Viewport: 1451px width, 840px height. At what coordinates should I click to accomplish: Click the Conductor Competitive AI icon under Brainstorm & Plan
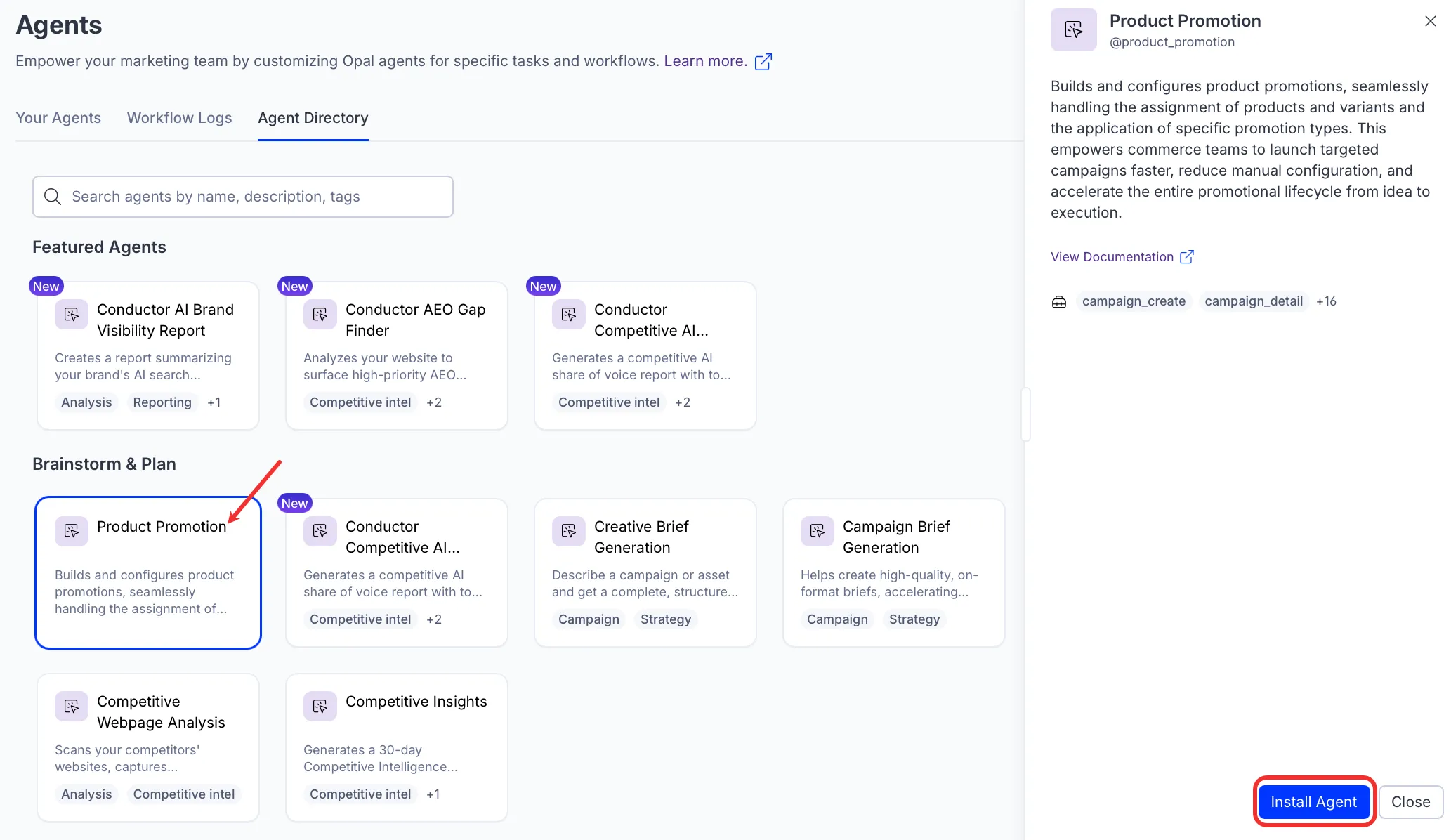[x=320, y=532]
